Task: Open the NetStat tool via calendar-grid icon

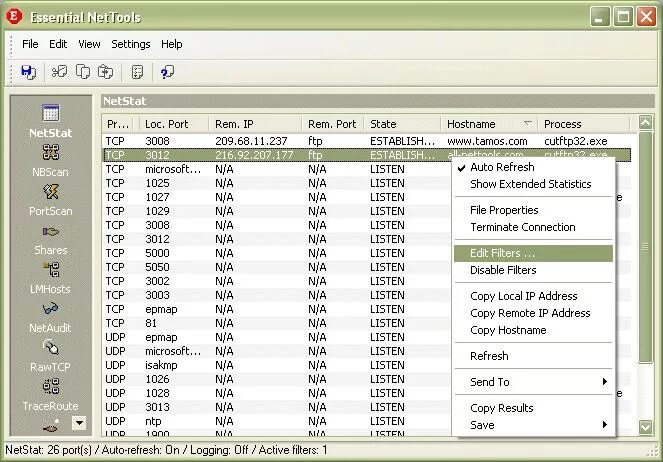Action: (x=50, y=113)
